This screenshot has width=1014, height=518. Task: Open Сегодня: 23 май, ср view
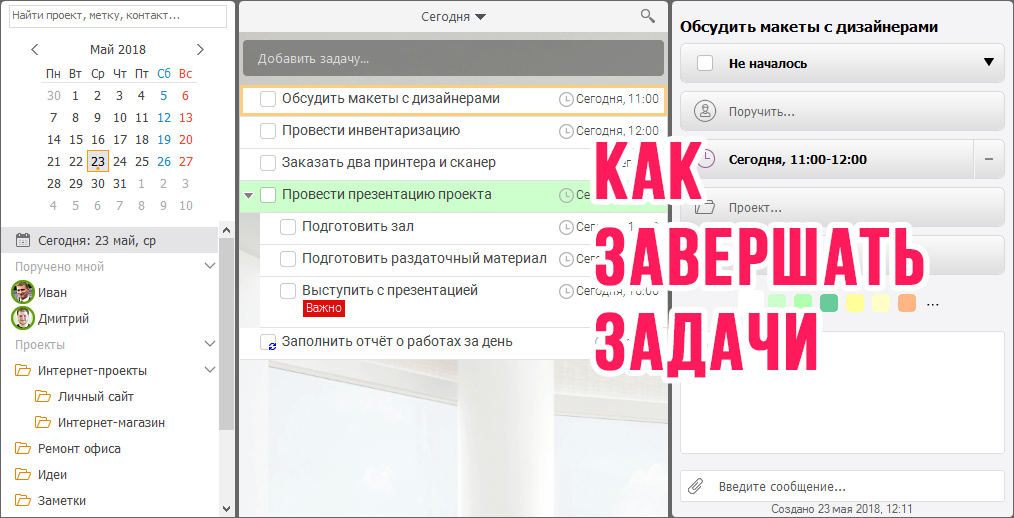[x=109, y=241]
